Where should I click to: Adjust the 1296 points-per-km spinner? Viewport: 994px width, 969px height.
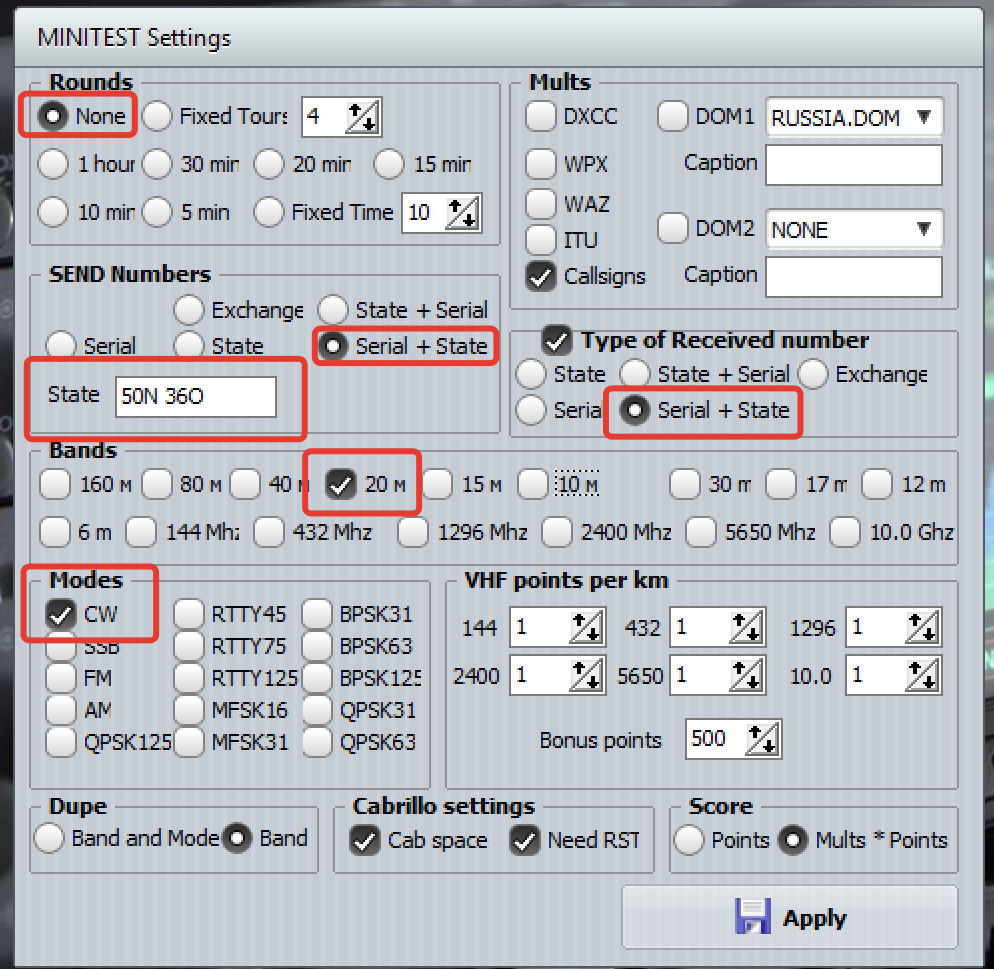922,628
